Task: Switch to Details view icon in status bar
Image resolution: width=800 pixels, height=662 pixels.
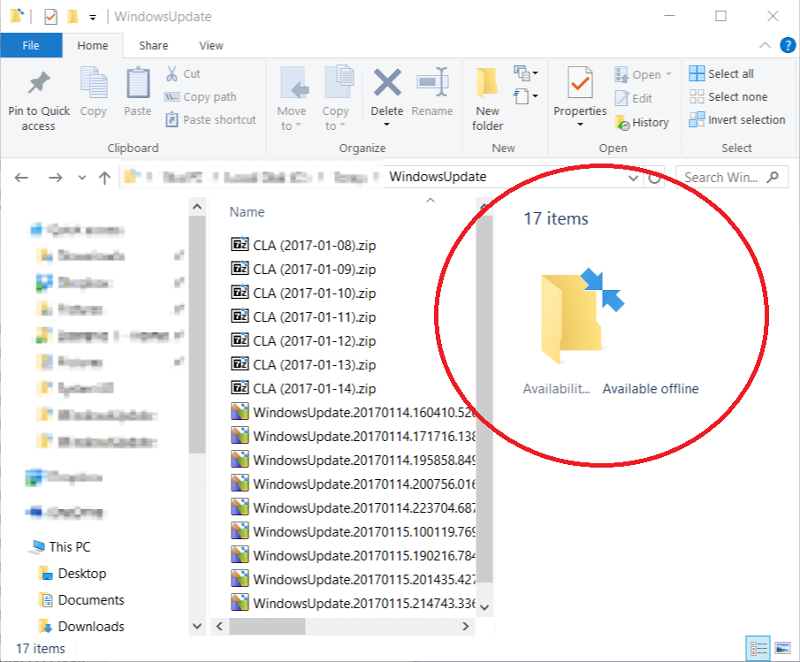Action: [758, 648]
